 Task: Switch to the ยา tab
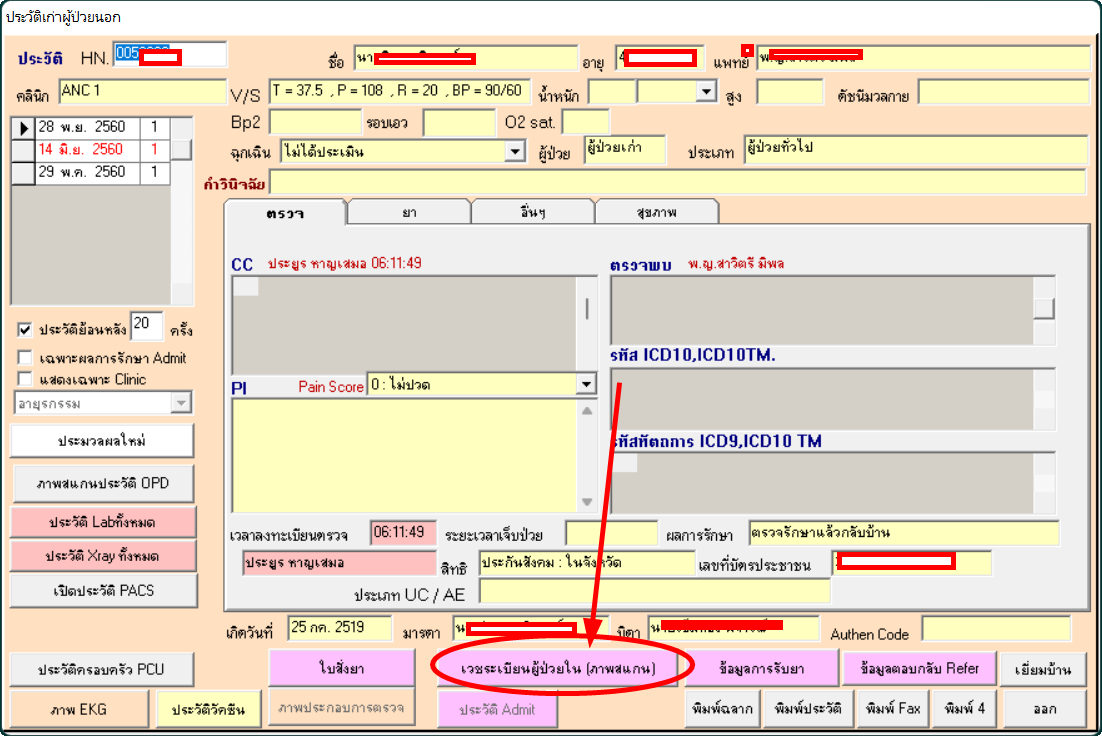[410, 212]
